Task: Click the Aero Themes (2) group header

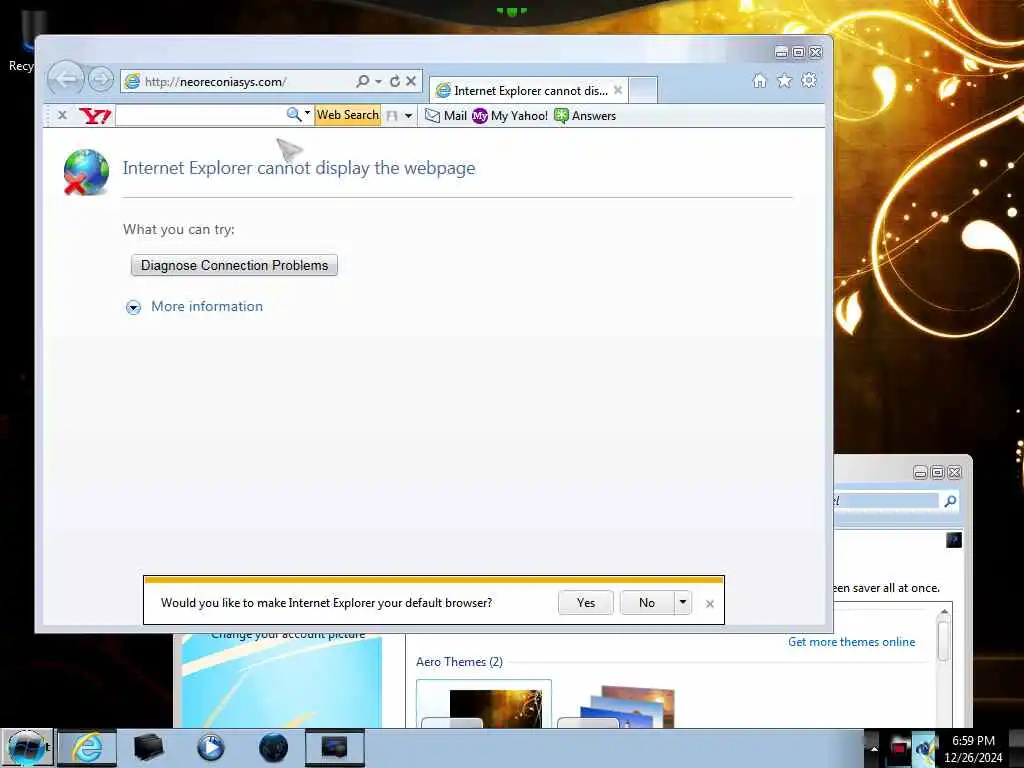Action: (459, 662)
